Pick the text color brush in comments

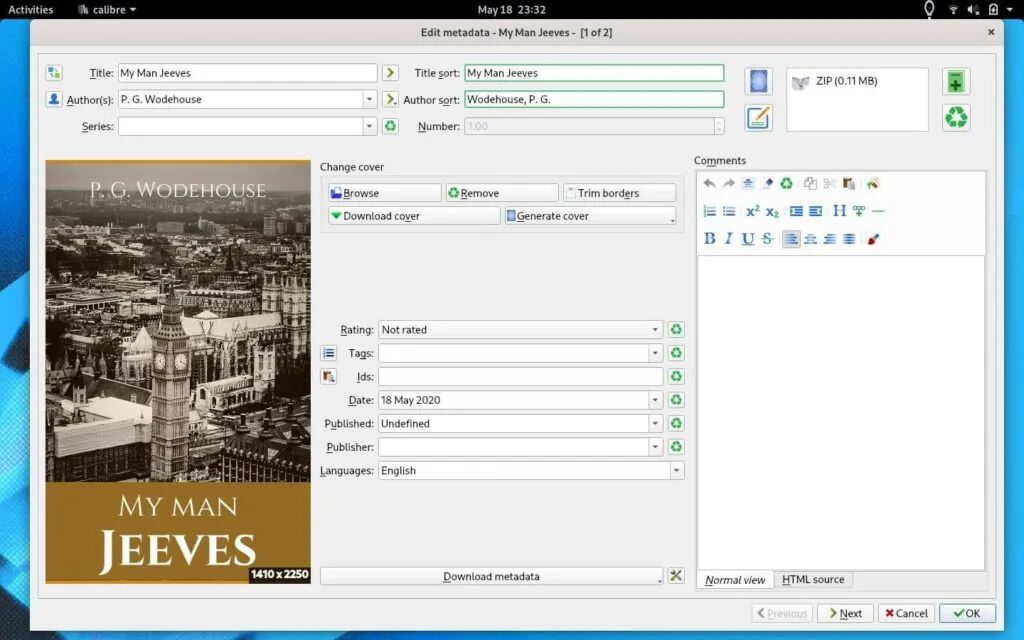873,238
